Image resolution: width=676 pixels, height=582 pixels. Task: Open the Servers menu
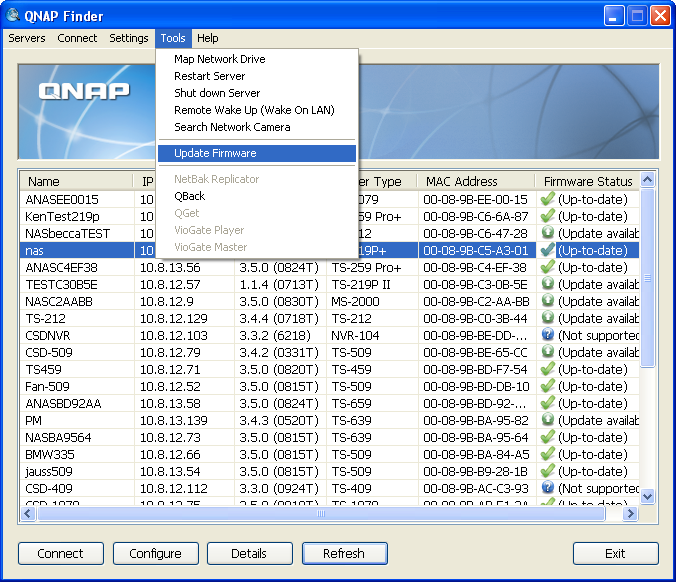27,38
